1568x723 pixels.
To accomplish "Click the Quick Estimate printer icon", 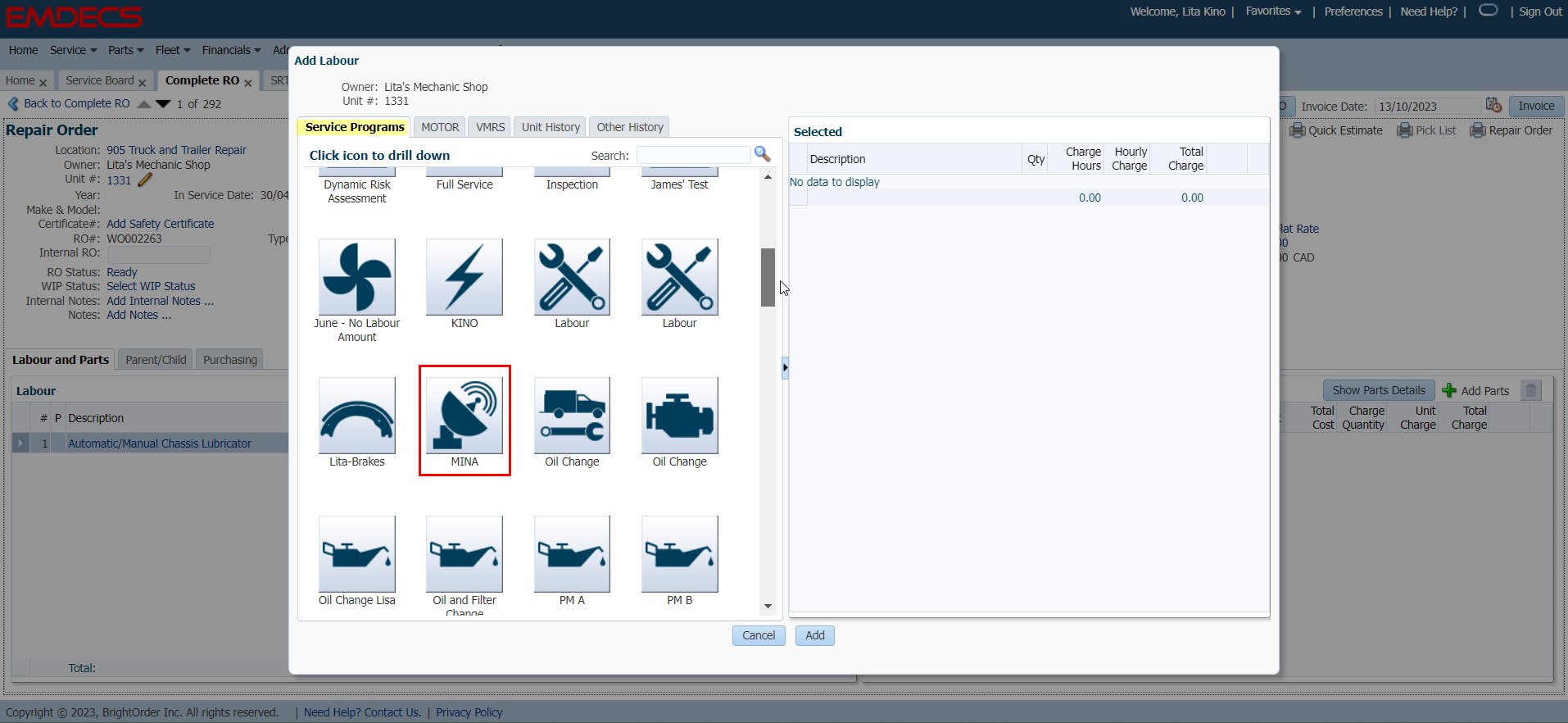I will (x=1298, y=130).
